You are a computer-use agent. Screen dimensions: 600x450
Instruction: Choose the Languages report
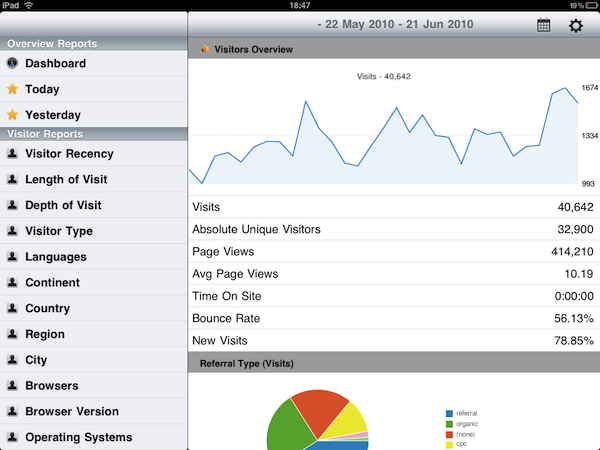94,256
